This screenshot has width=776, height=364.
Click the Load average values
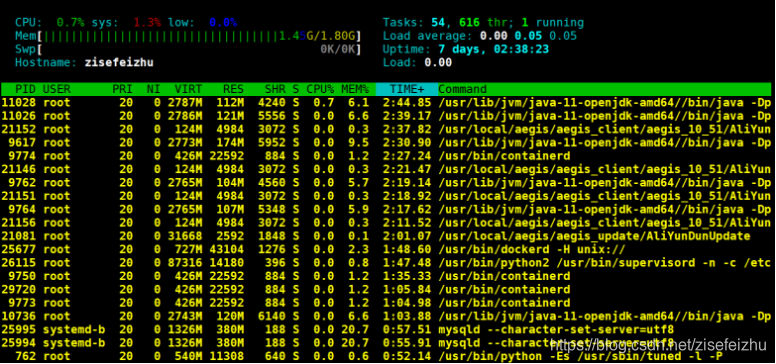[x=528, y=36]
